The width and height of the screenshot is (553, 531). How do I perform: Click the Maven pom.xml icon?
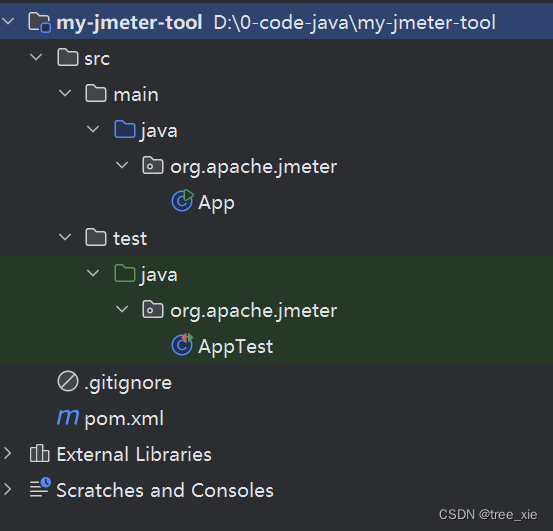[68, 417]
